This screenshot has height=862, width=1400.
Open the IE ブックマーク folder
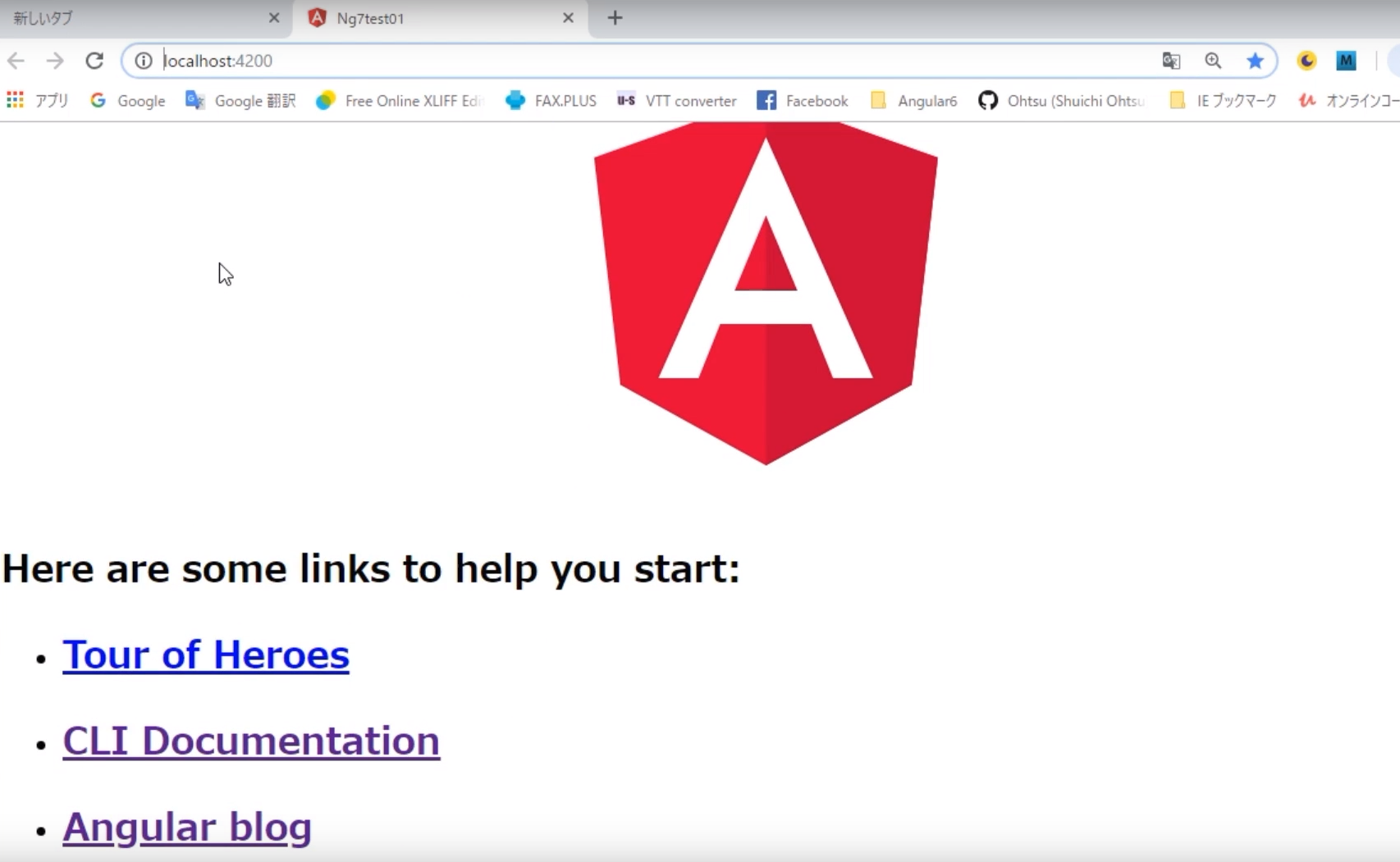[x=1223, y=100]
